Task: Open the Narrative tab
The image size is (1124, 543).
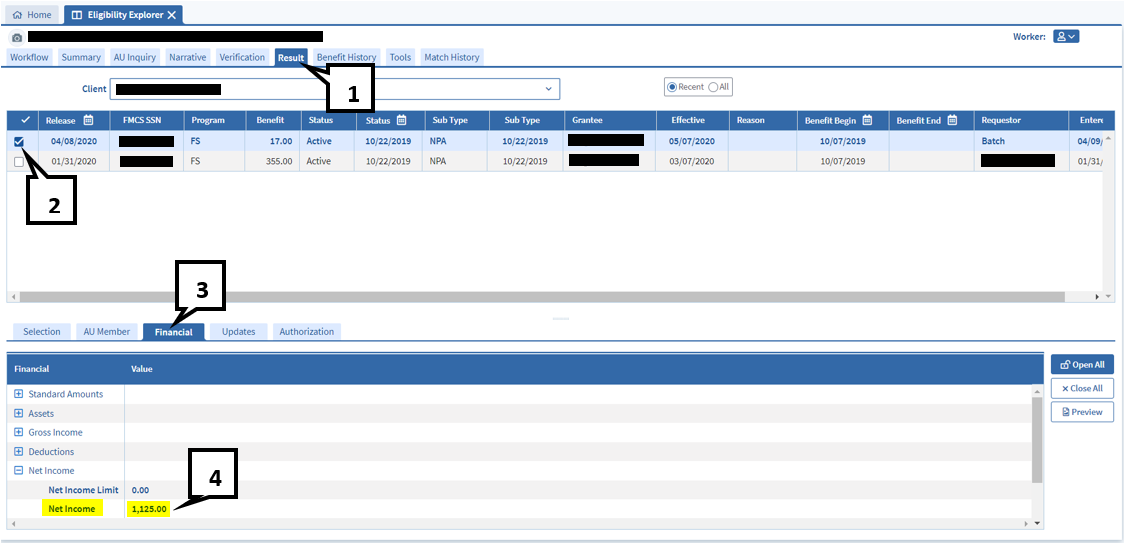Action: tap(188, 57)
